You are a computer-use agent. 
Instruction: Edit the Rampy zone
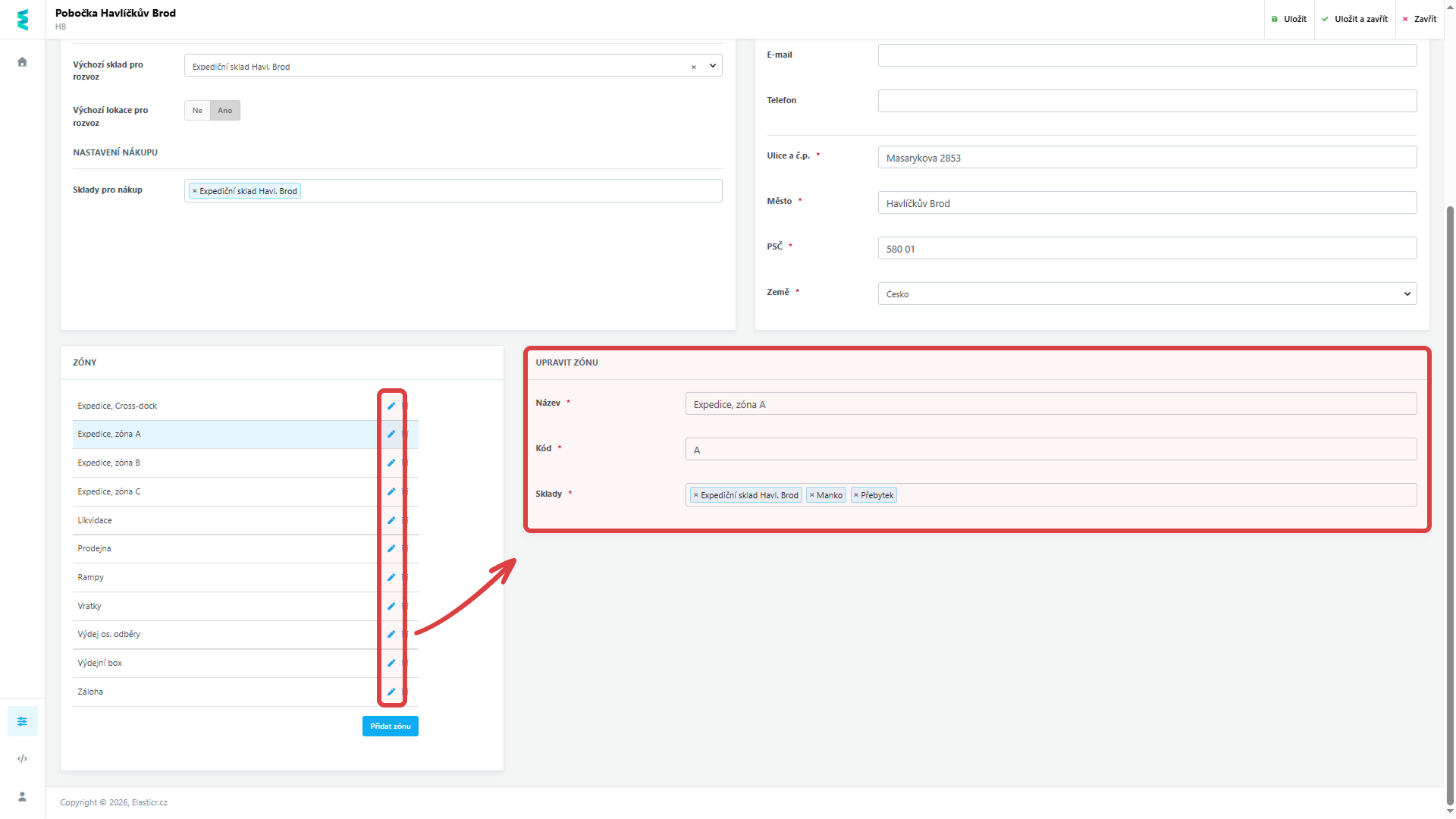point(391,577)
